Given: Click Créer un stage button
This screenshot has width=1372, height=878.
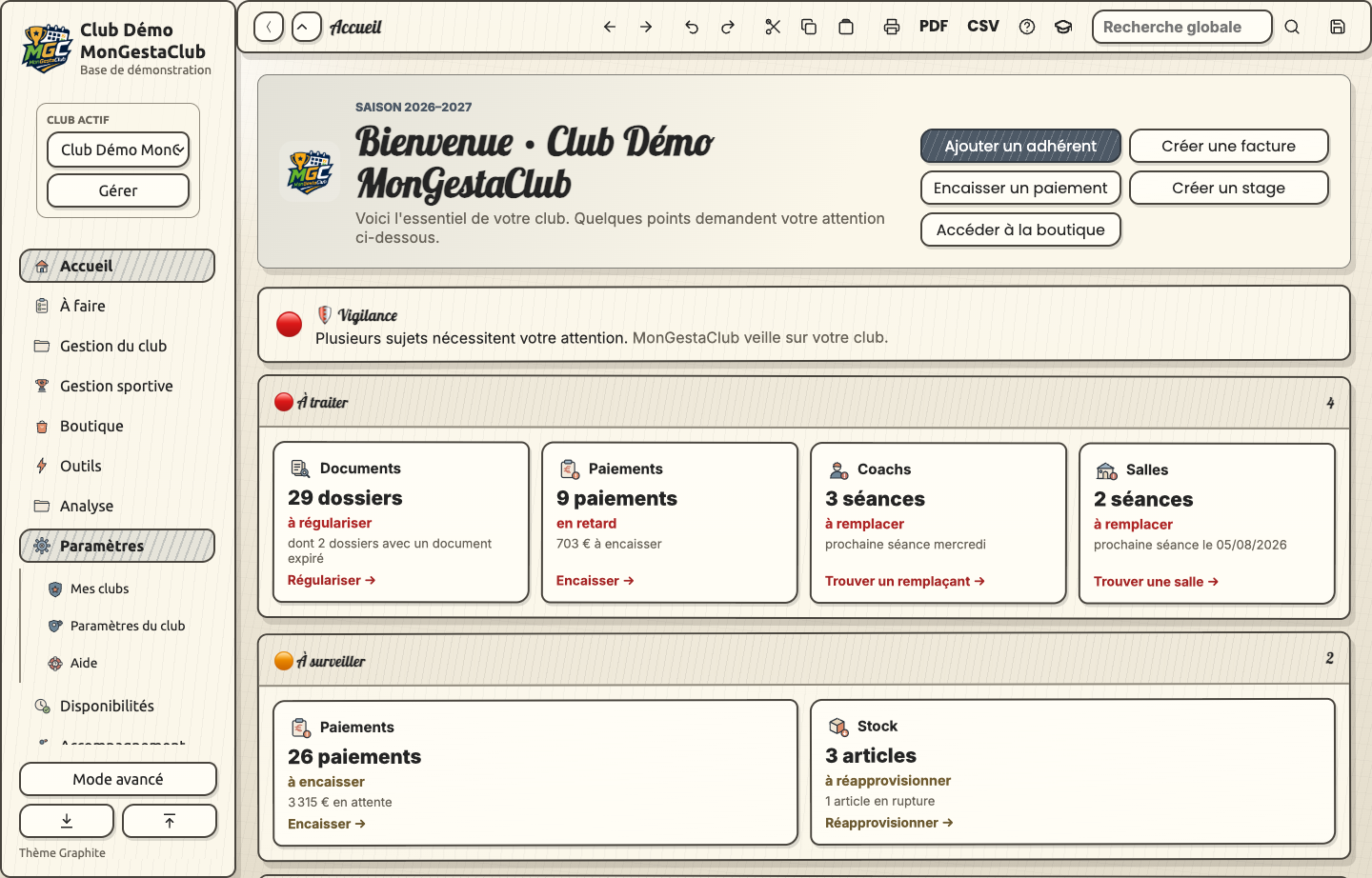Looking at the screenshot, I should coord(1229,188).
